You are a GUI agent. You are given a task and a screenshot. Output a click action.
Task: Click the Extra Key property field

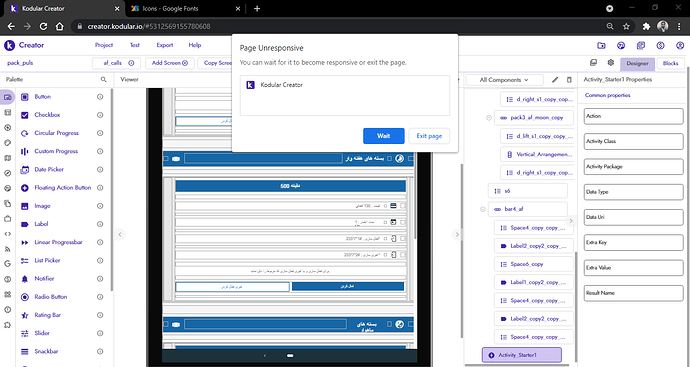click(x=633, y=242)
